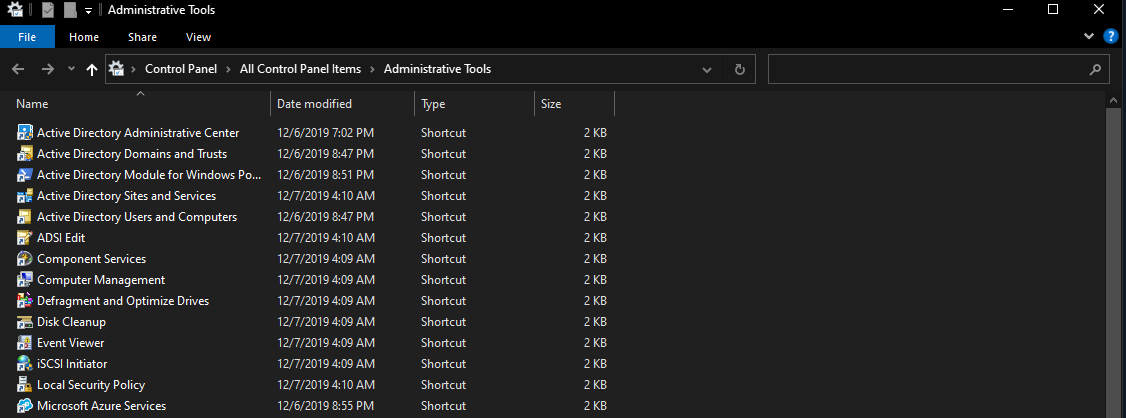Switch to the View tab
The width and height of the screenshot is (1126, 418).
click(x=198, y=37)
